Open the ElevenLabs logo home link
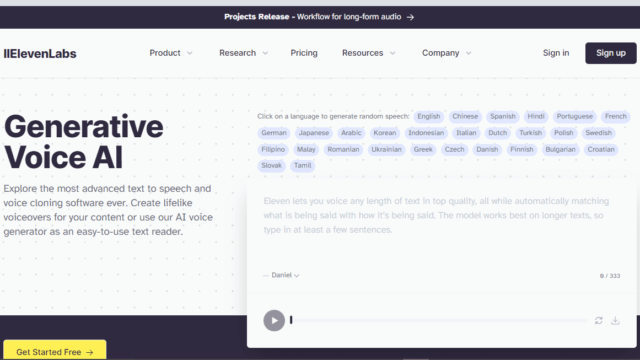 [40, 53]
